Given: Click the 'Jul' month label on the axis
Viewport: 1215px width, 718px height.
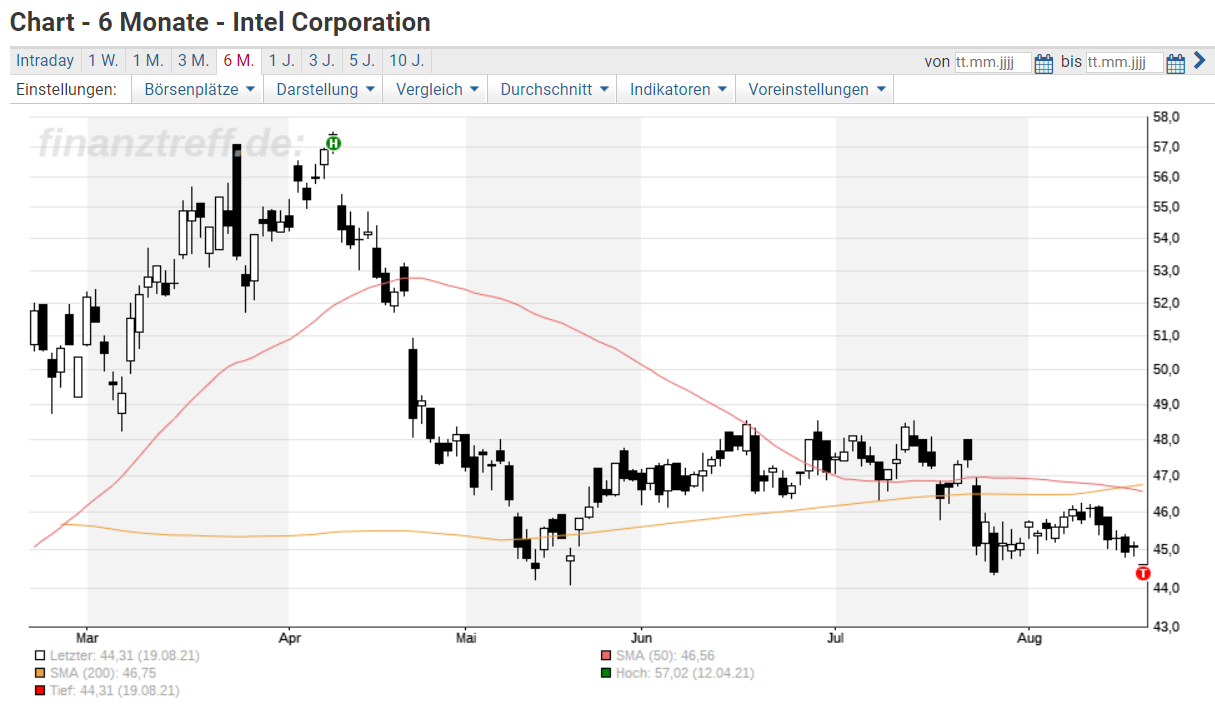Looking at the screenshot, I should (x=835, y=637).
